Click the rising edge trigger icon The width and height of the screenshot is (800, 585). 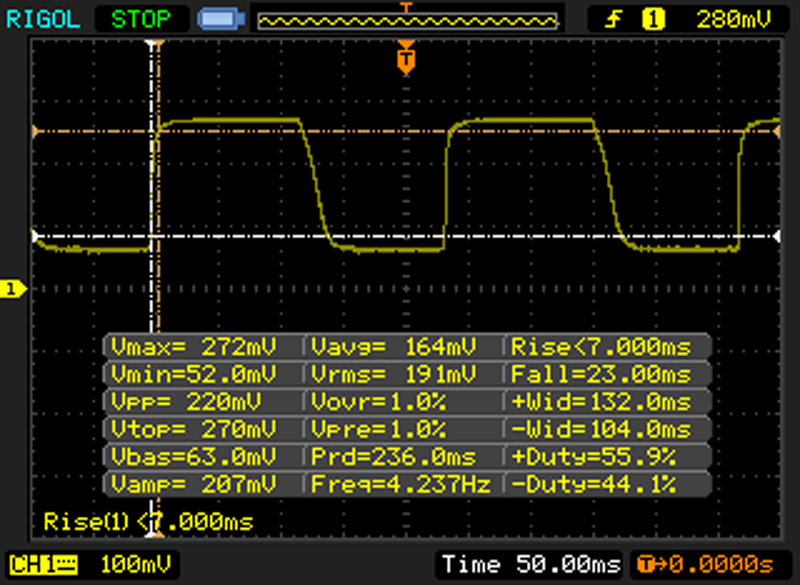(x=615, y=18)
